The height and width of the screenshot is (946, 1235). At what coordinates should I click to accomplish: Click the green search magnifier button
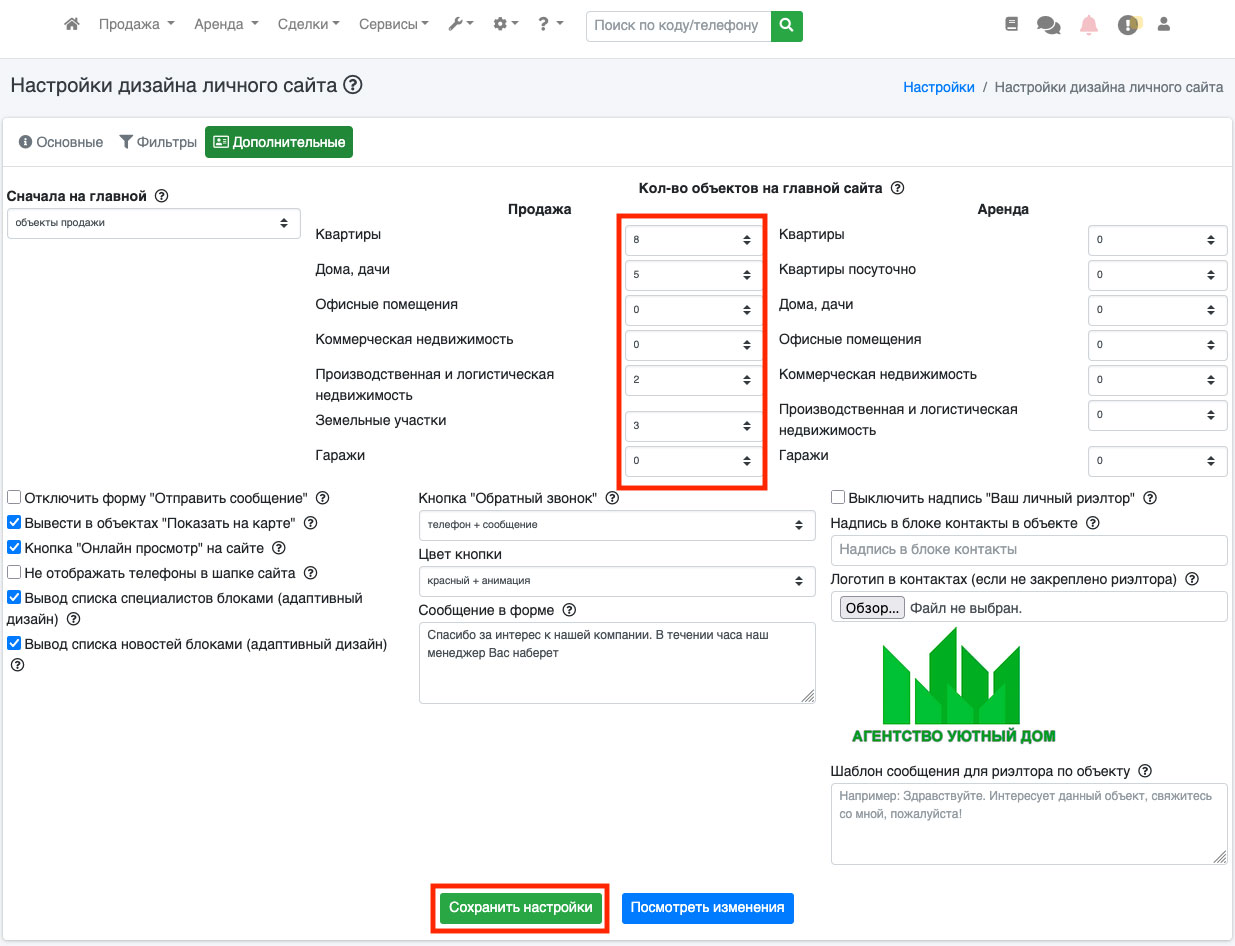786,25
